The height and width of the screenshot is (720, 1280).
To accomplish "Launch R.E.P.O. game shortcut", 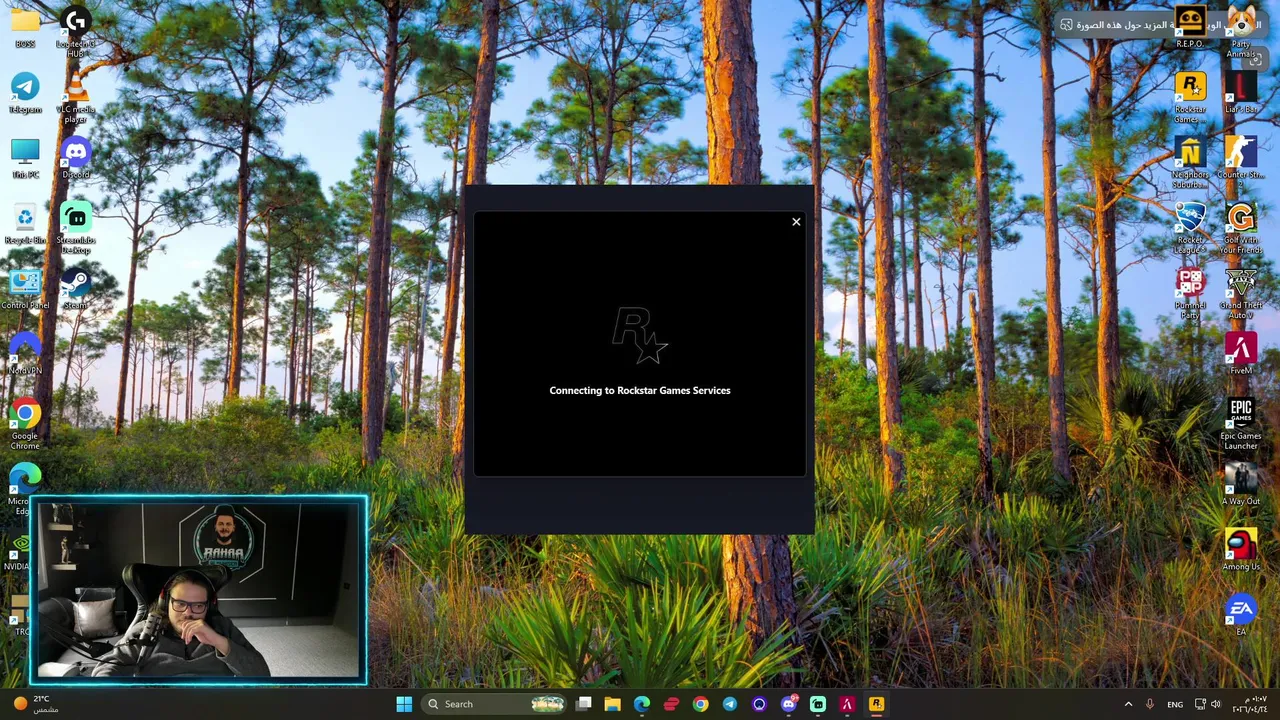I will click(x=1190, y=27).
